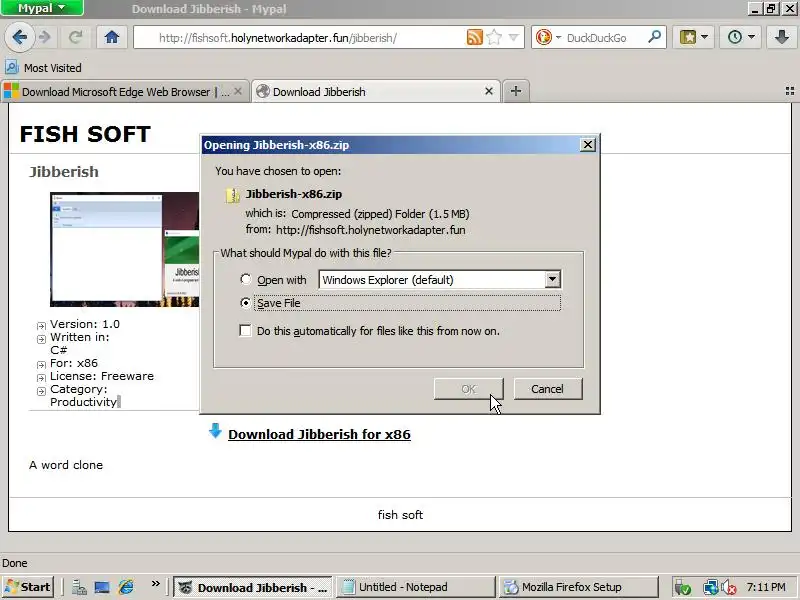This screenshot has width=800, height=600.
Task: Reload the page with the refresh icon
Action: pos(76,37)
